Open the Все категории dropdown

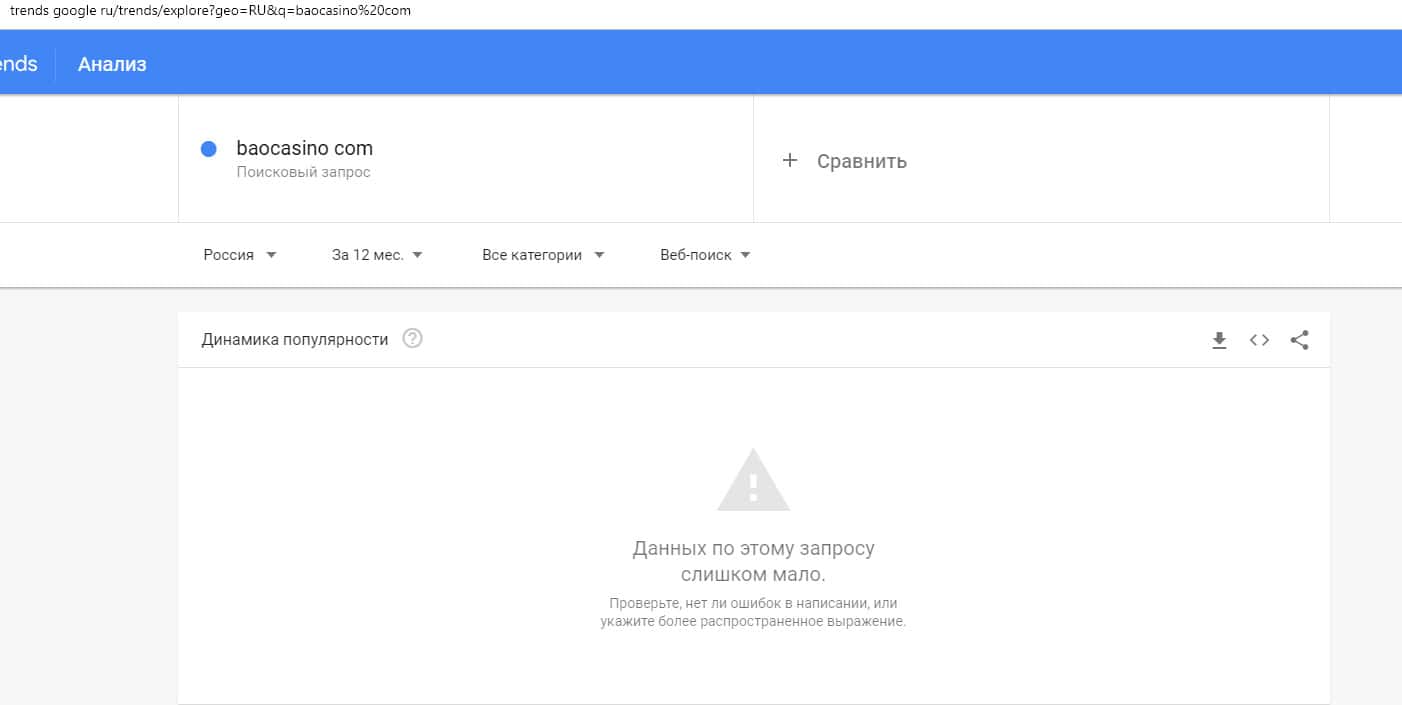pyautogui.click(x=543, y=255)
